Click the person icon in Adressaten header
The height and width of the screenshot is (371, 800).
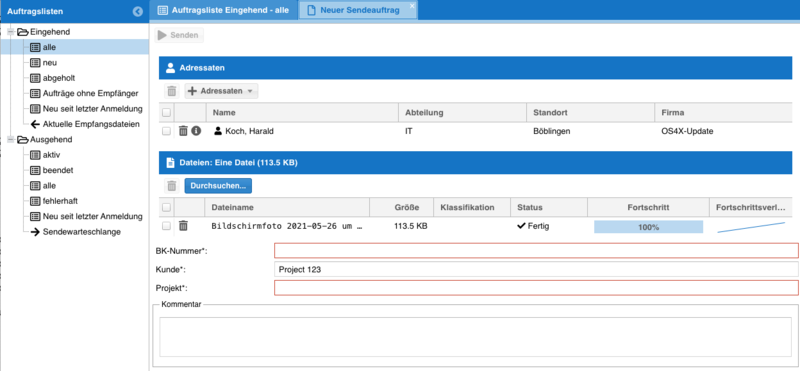170,68
